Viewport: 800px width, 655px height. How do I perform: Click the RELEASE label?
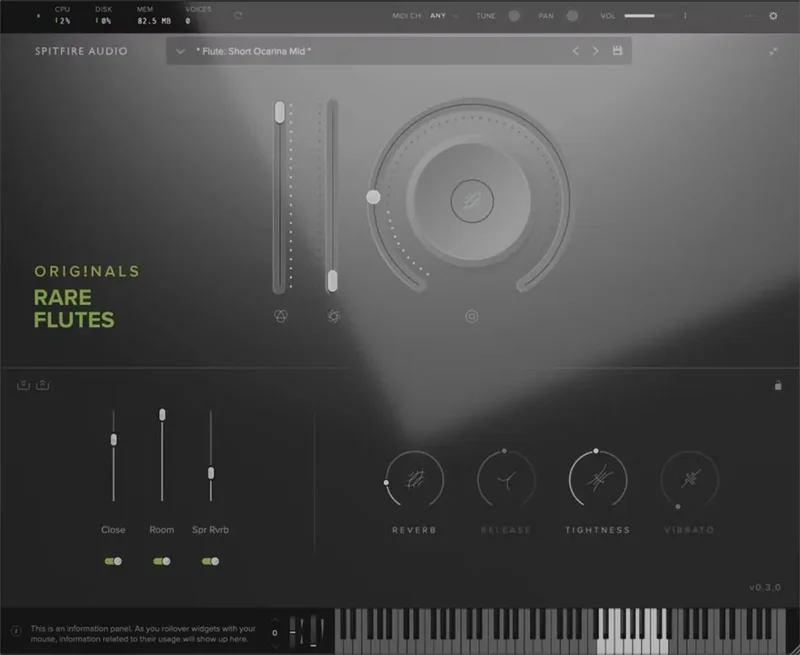[x=506, y=530]
